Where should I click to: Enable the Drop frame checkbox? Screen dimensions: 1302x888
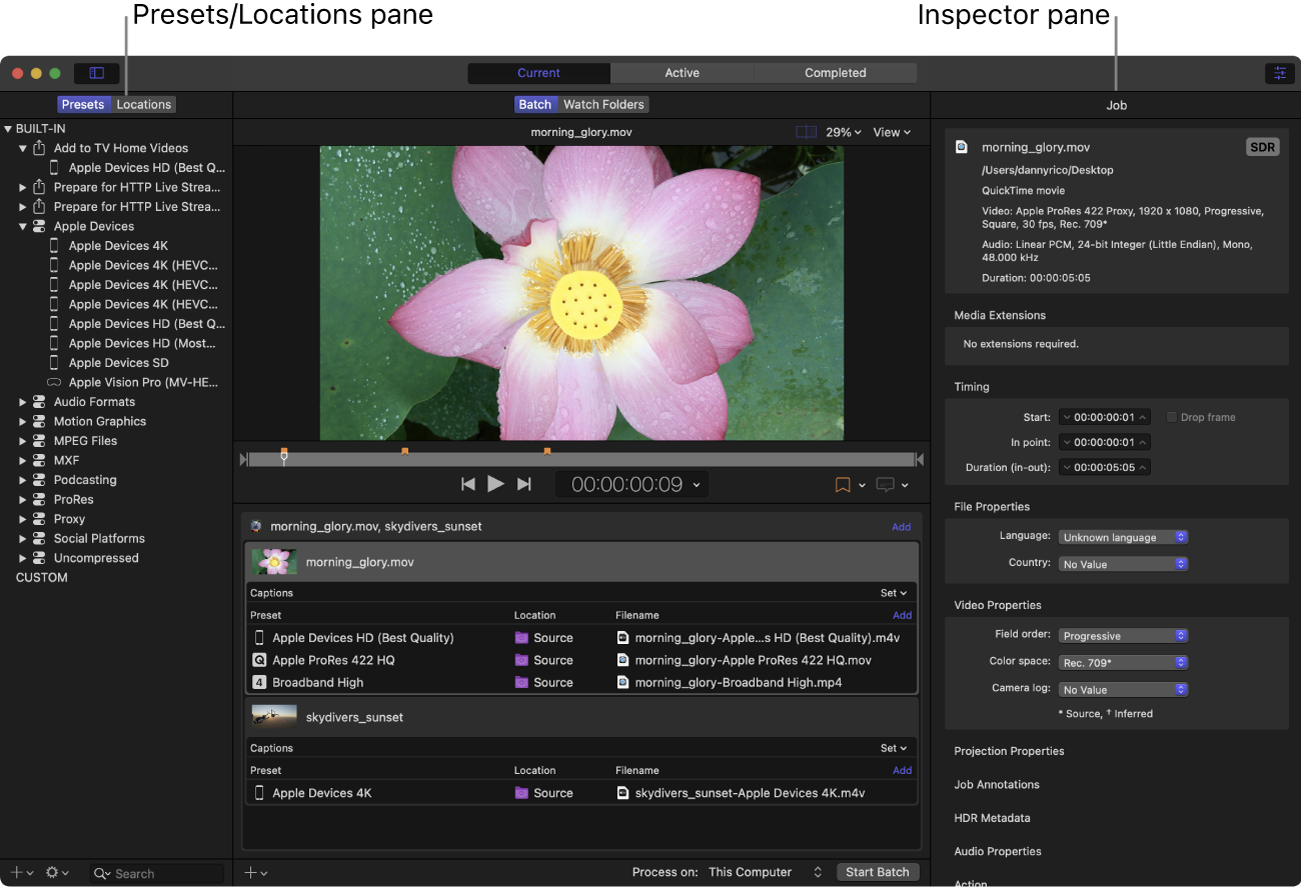(x=1172, y=417)
